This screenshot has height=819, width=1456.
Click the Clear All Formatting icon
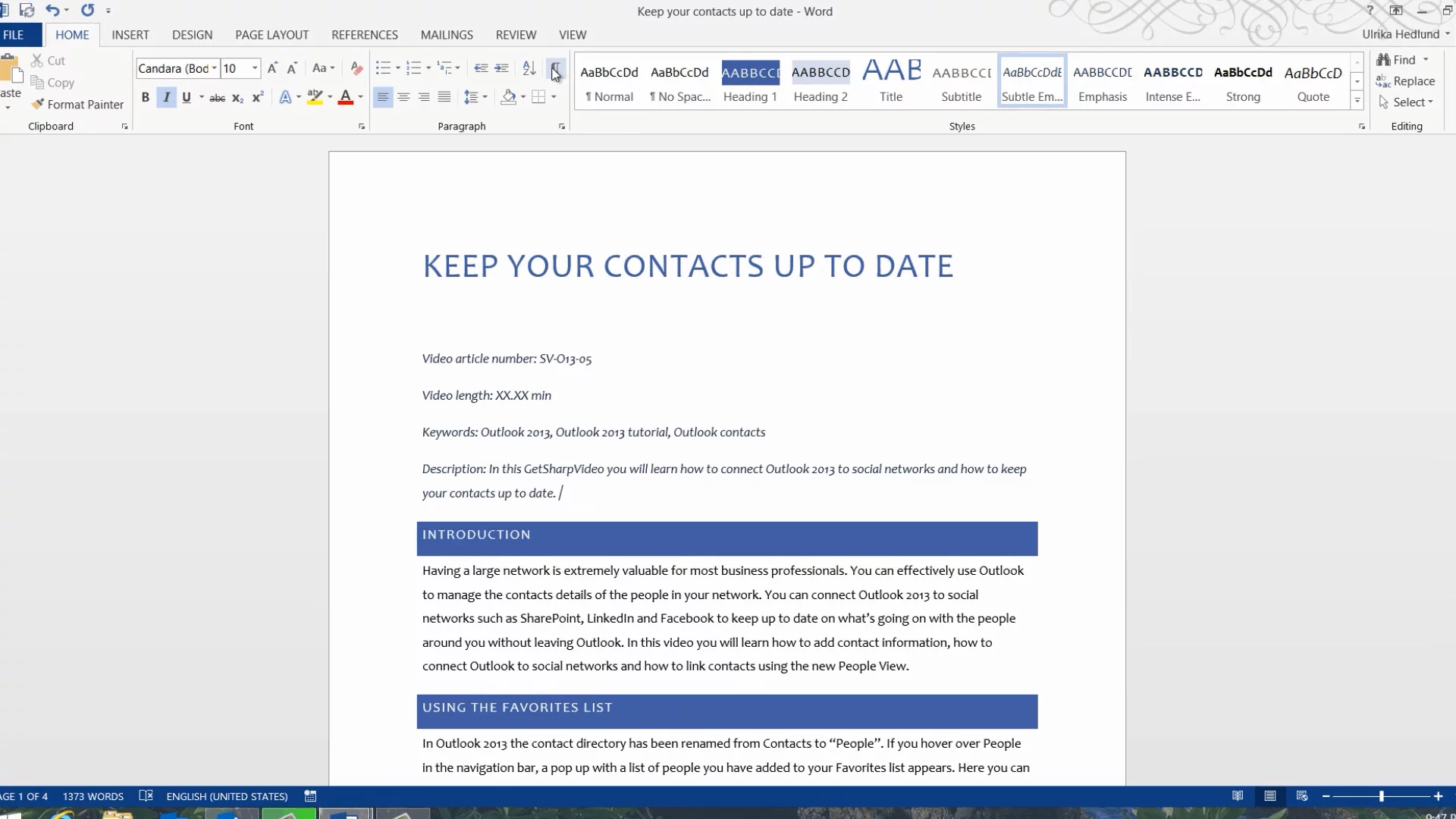pos(356,68)
